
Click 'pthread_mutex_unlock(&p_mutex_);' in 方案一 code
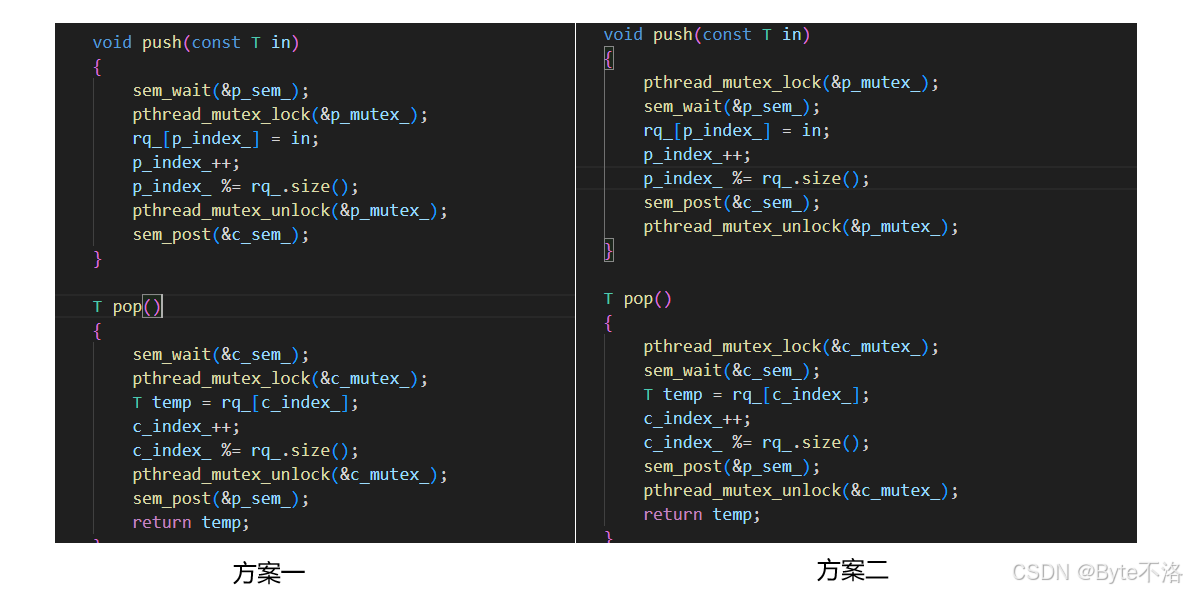(290, 211)
